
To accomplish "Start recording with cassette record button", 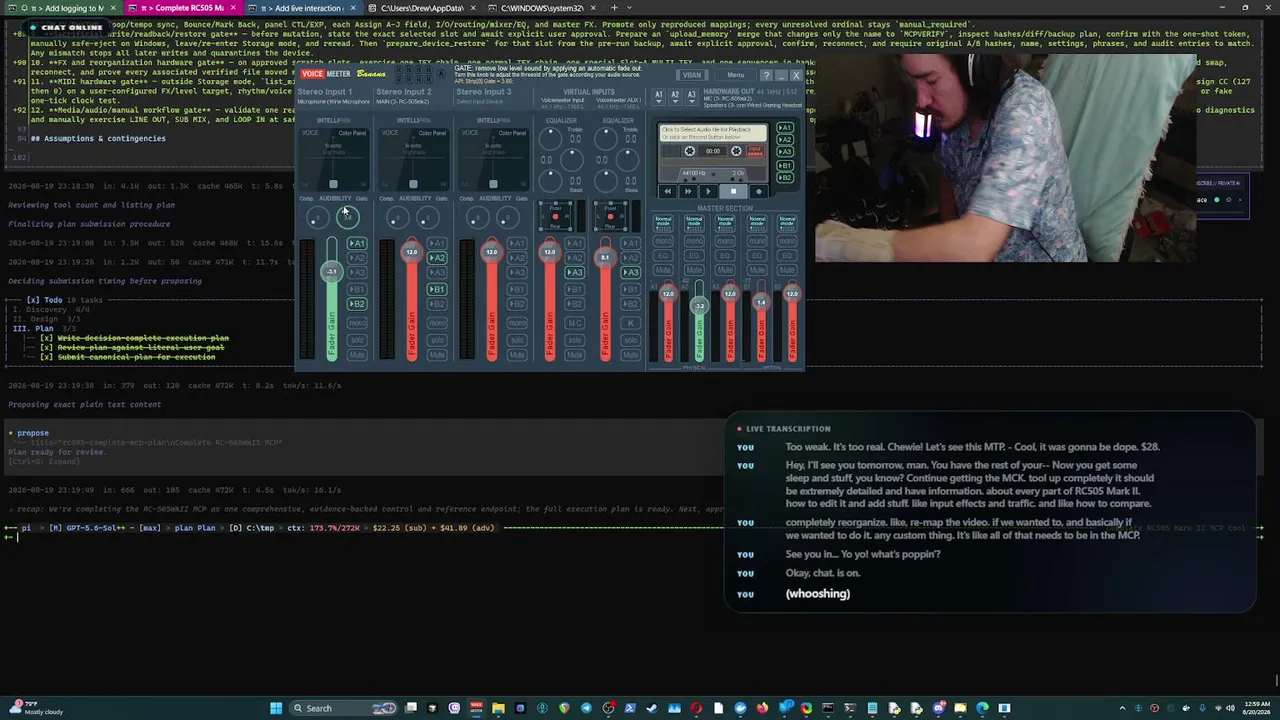I will (758, 191).
